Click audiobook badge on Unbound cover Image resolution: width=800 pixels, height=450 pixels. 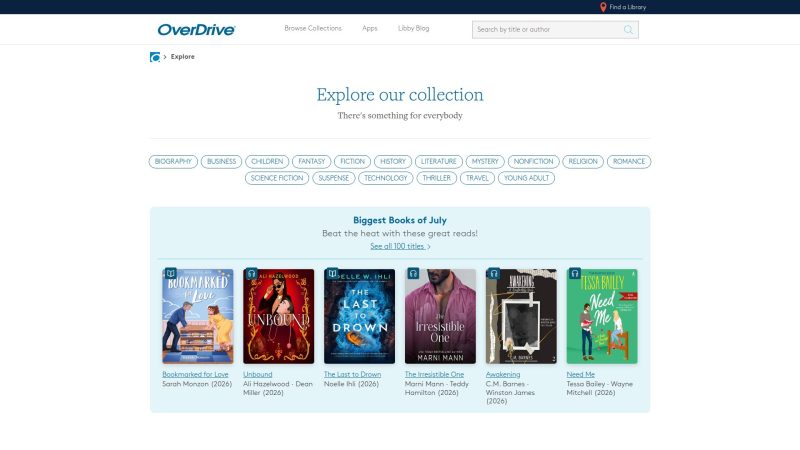(252, 273)
